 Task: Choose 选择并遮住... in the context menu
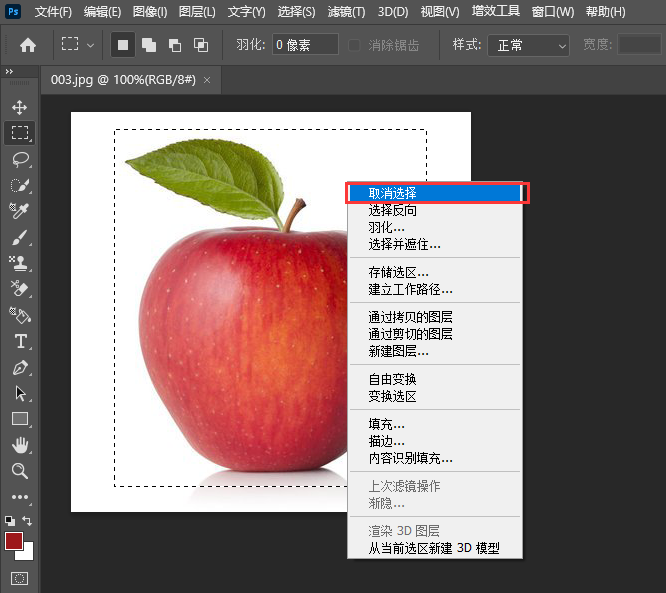tap(436, 244)
